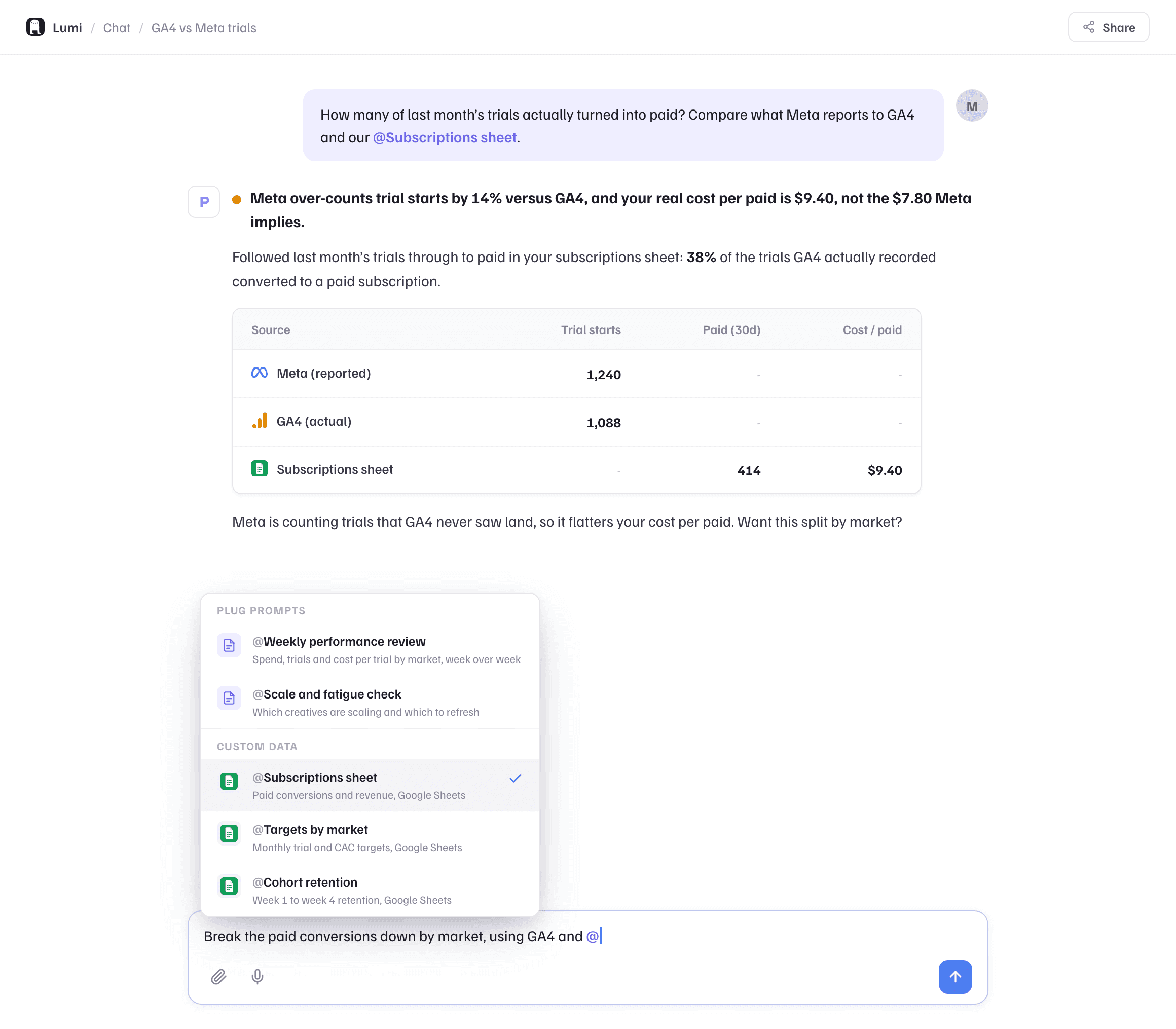Viewport: 1176px width, 1029px height.
Task: Click the orange status dot beside the answer
Action: coord(237,200)
